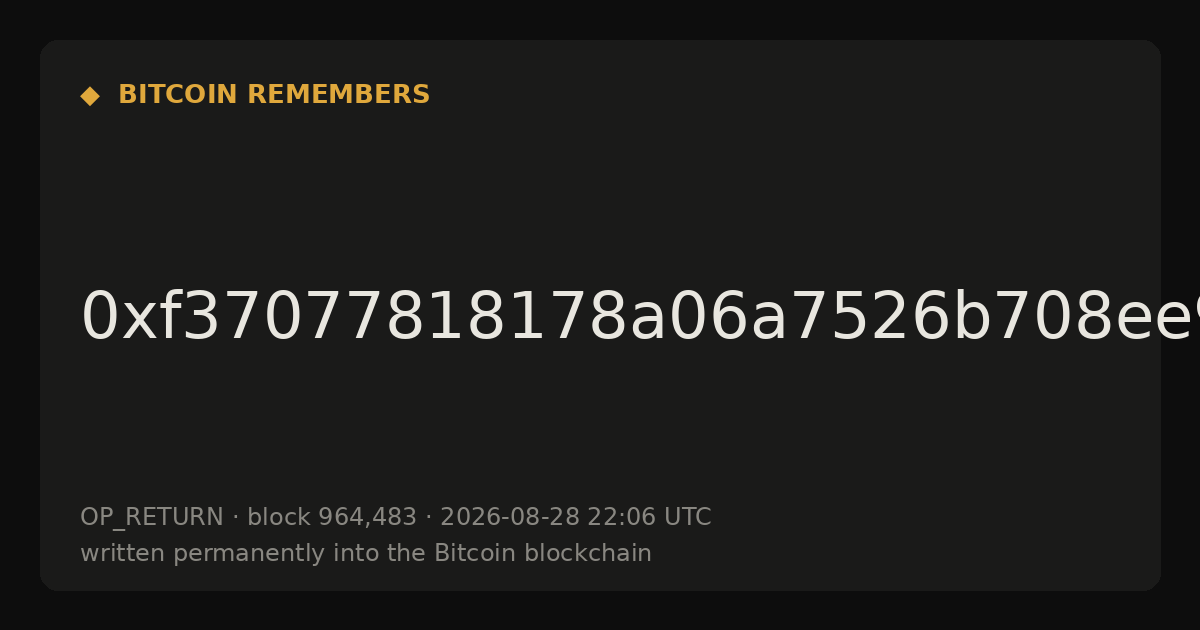Viewport: 1200px width, 630px height.
Task: Click the 0x prefix of the hash
Action: (118, 318)
